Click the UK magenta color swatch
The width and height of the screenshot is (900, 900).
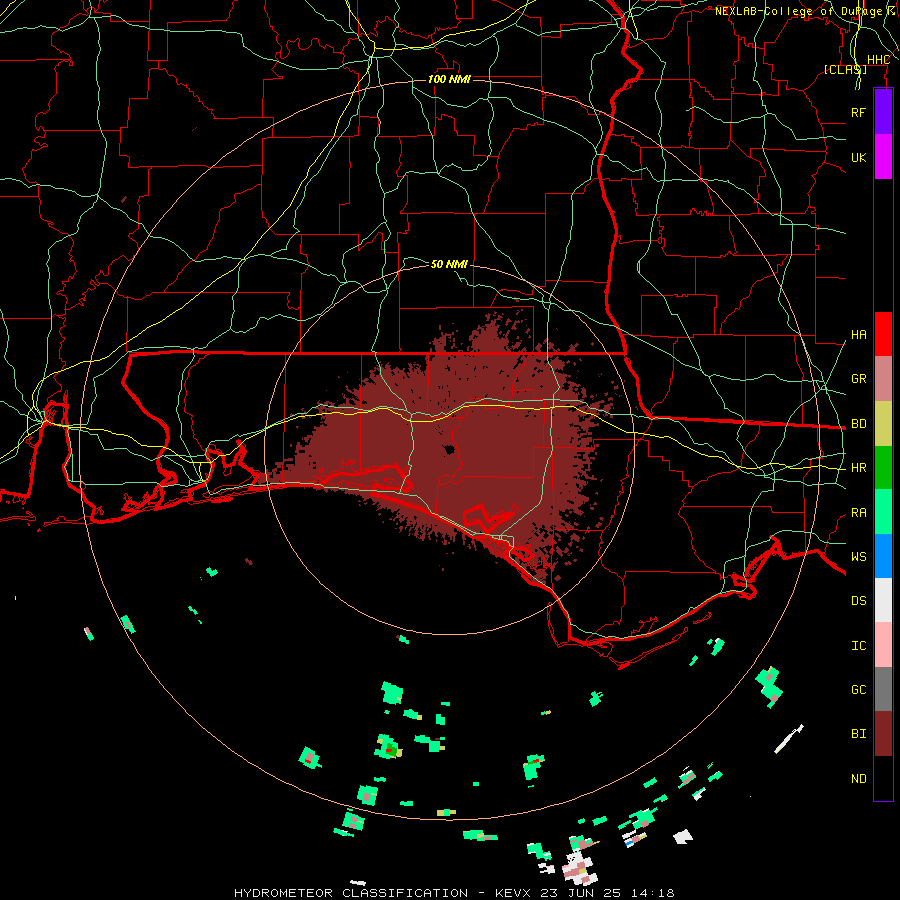pyautogui.click(x=883, y=157)
